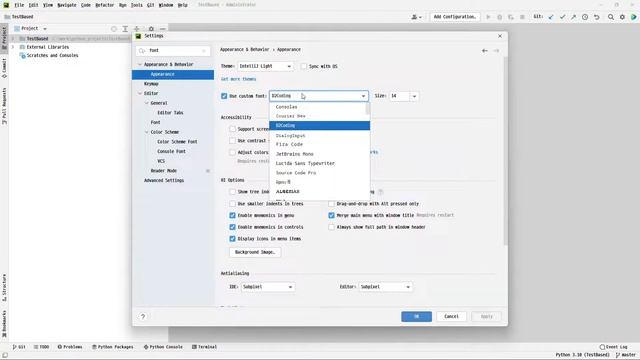Open IDE settings gear in main toolbar
Viewport: 640px width, 360px height.
click(622, 17)
